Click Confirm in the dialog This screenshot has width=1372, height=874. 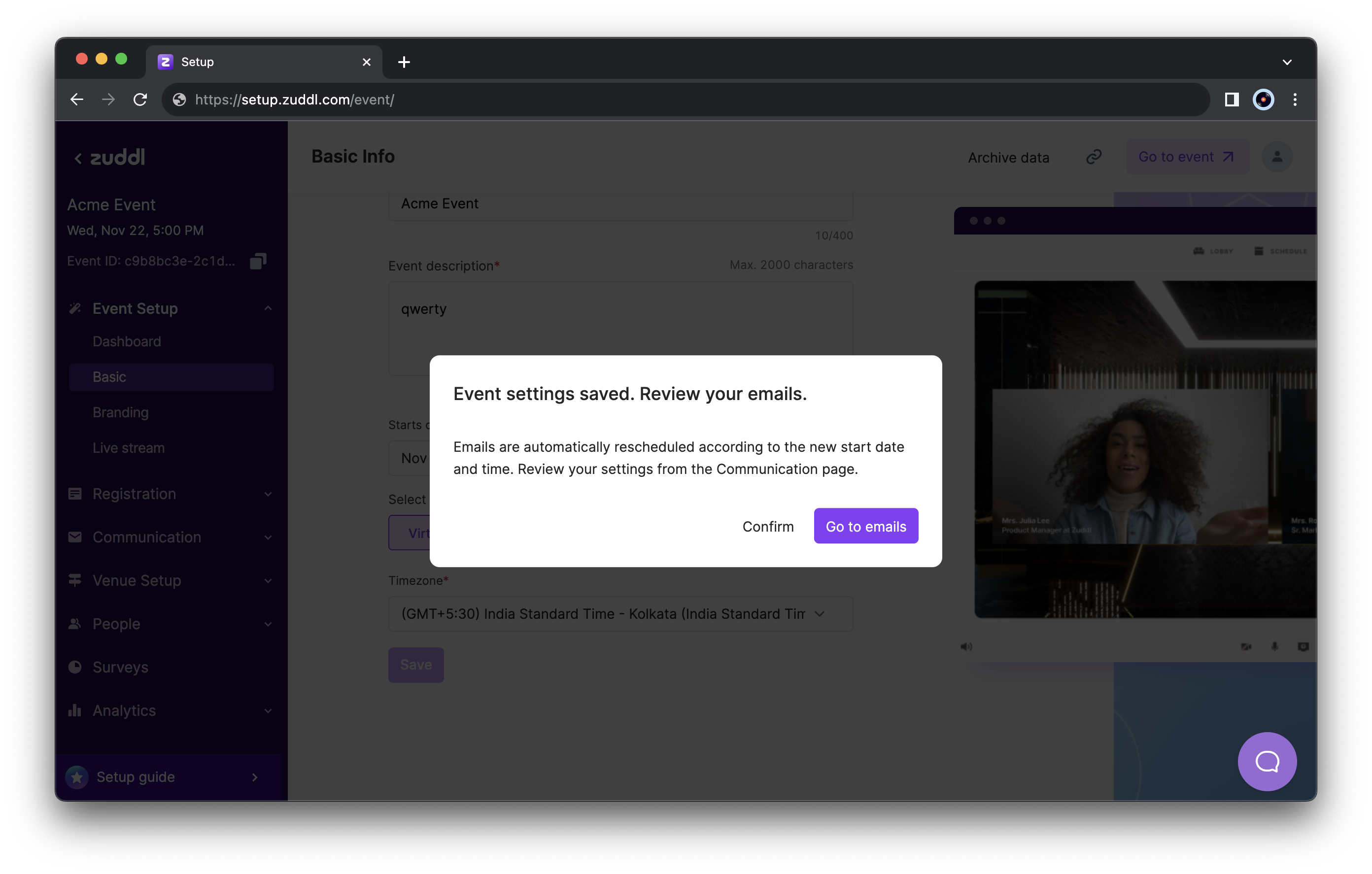[x=767, y=526]
